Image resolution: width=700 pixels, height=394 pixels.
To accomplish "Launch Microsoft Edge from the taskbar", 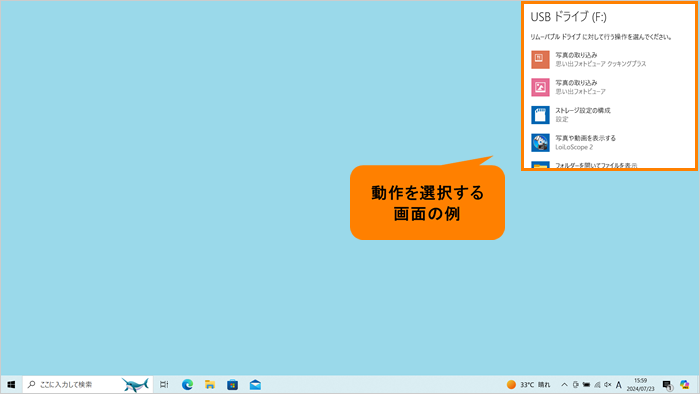I will (188, 384).
